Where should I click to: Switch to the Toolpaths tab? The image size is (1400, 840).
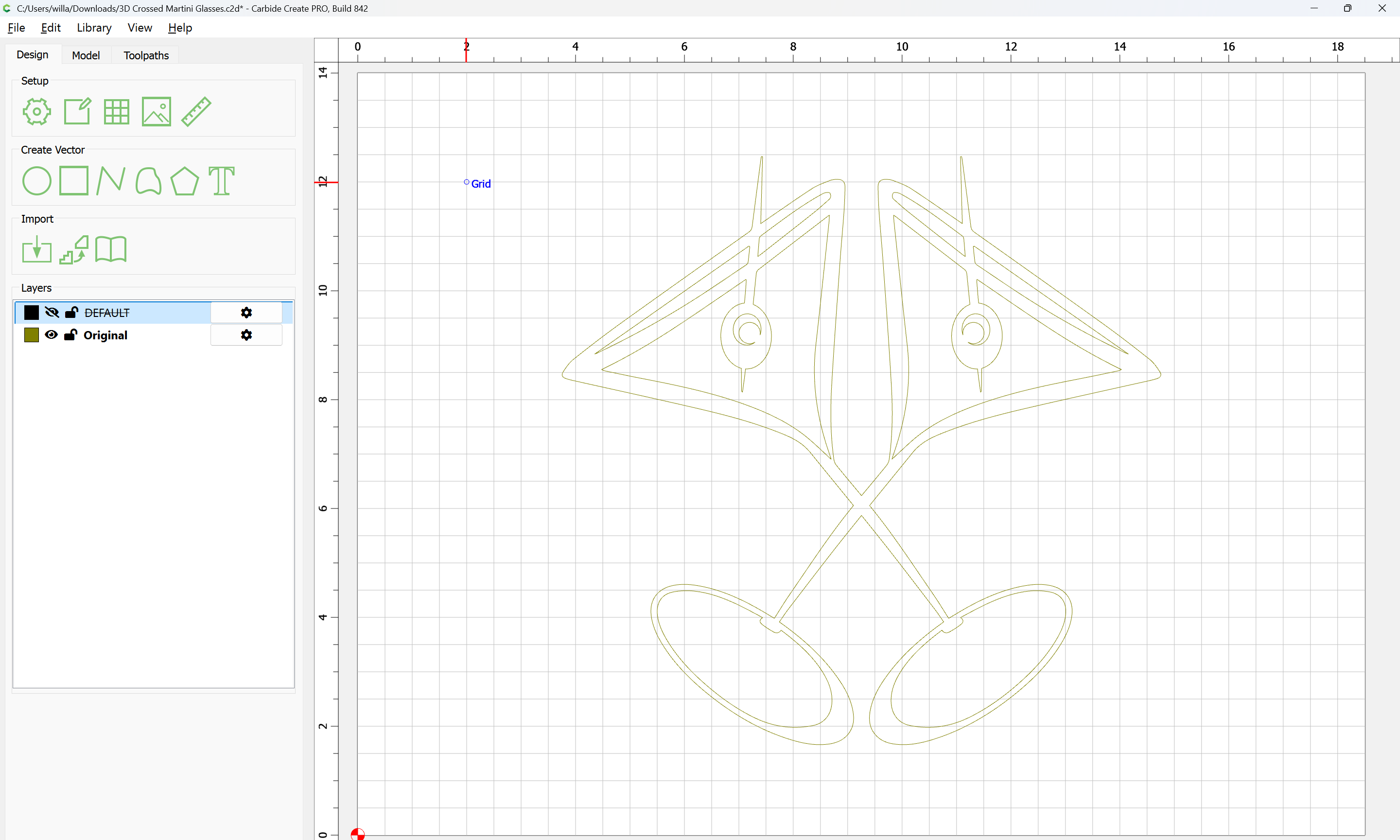(x=146, y=55)
